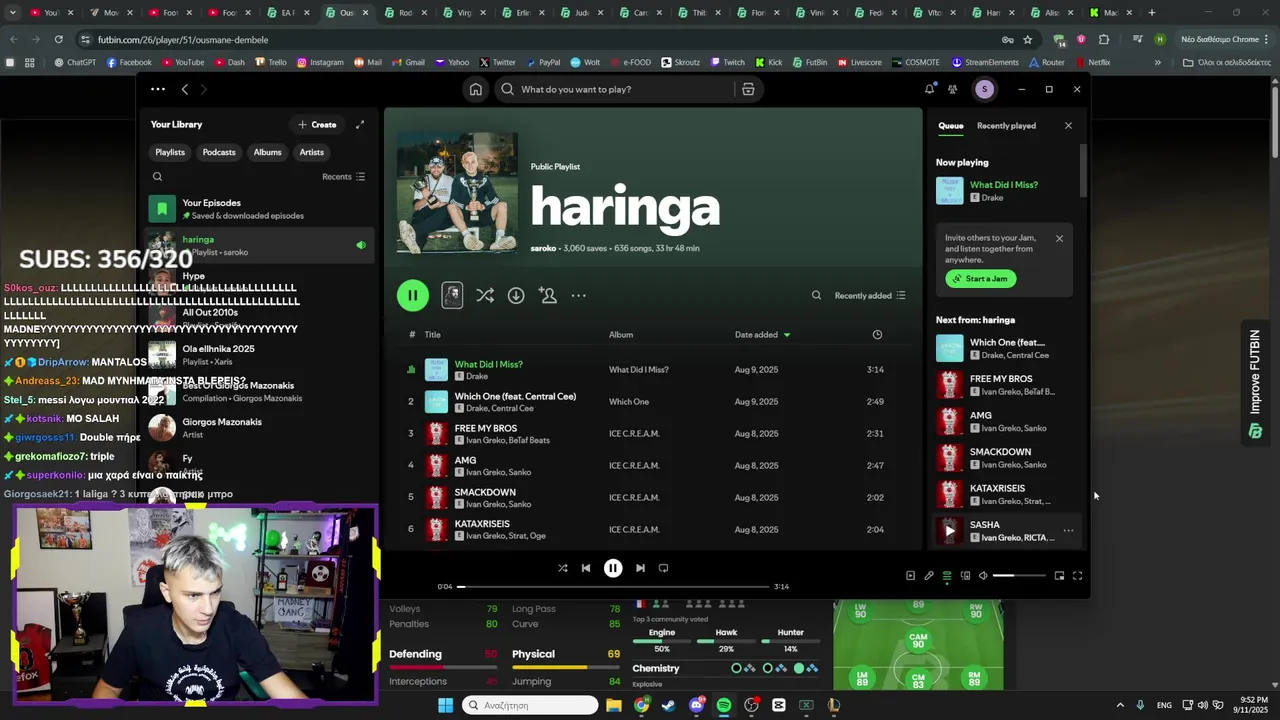The height and width of the screenshot is (720, 1280).
Task: Play SASHA from the queue
Action: (x=950, y=530)
